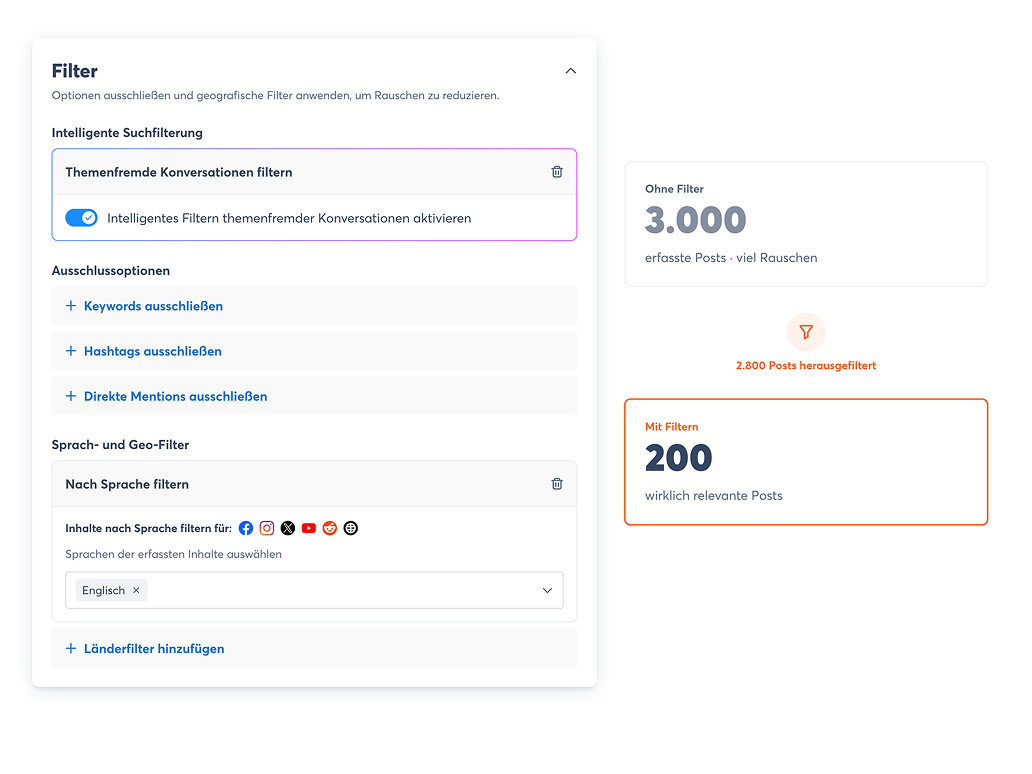
Task: Toggle Intelligentes Filtern themenfremder Konversationen
Action: pyautogui.click(x=82, y=218)
